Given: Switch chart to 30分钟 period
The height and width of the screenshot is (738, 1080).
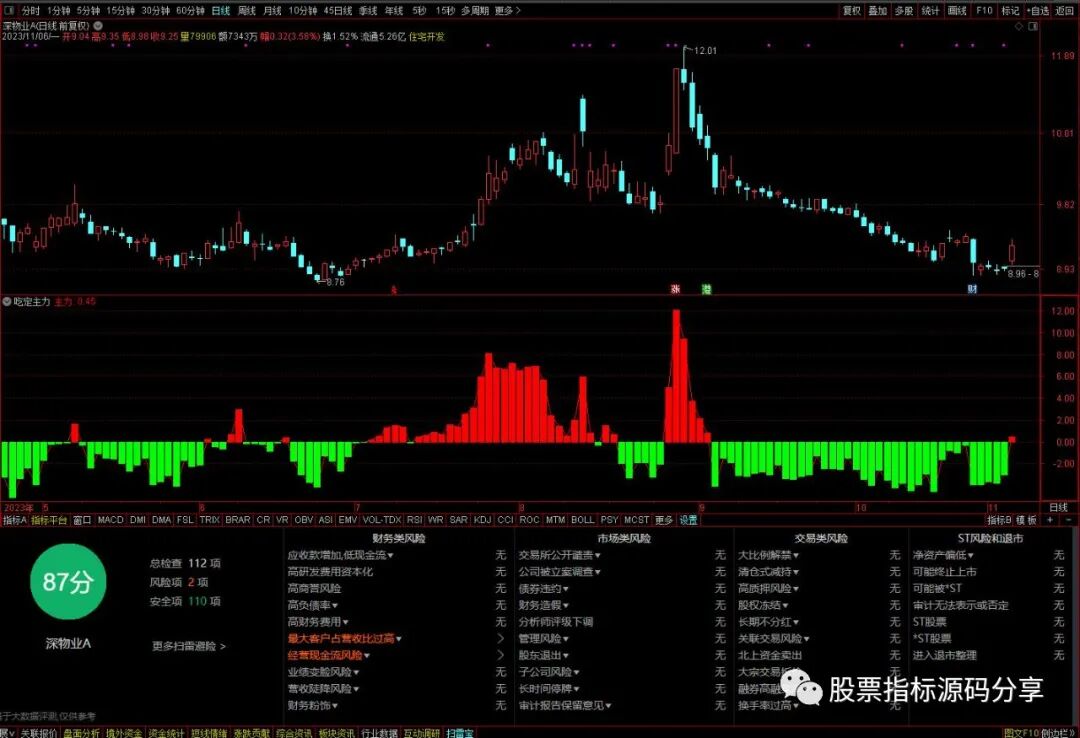Looking at the screenshot, I should pos(156,10).
